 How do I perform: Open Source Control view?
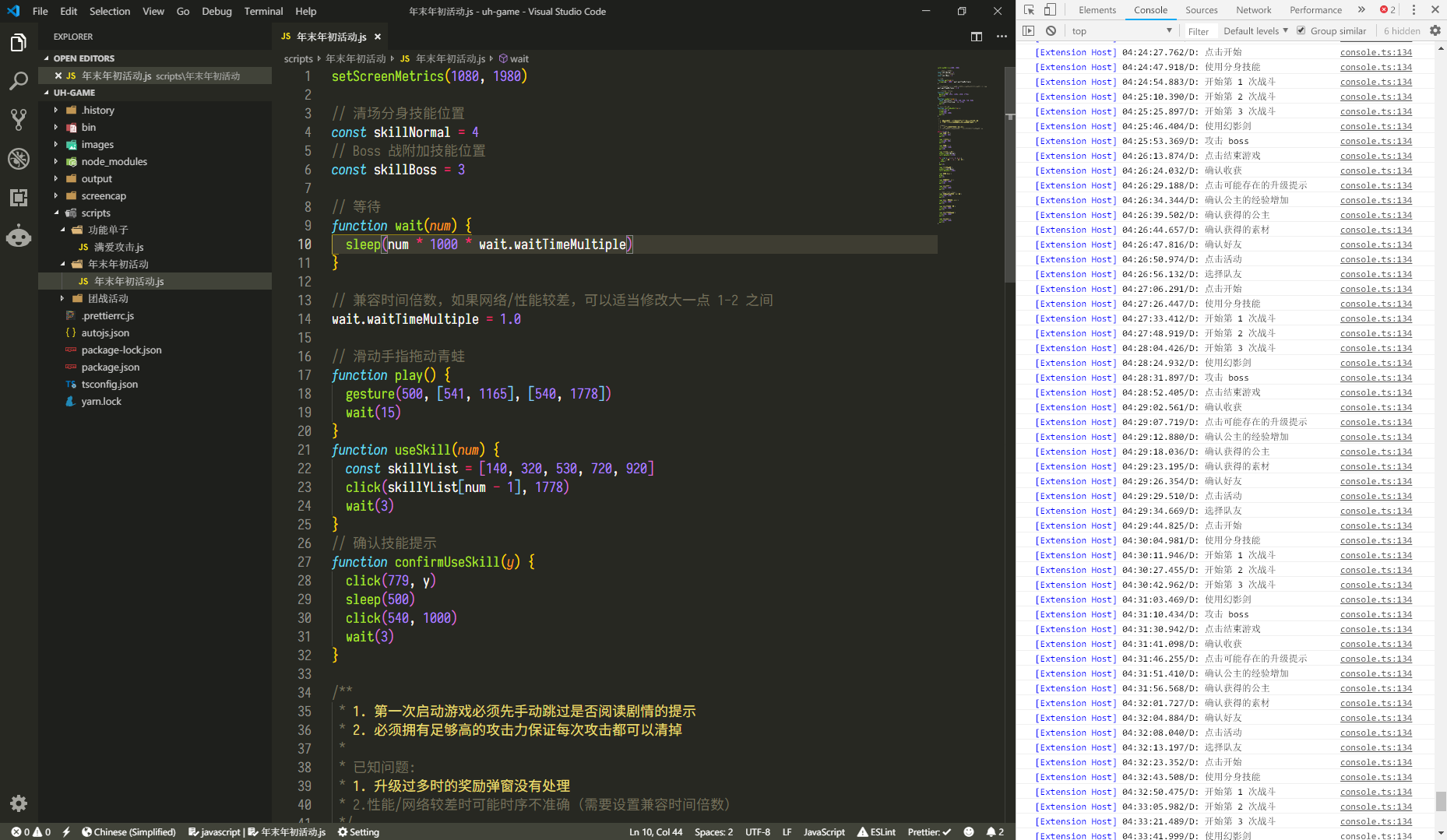pos(19,120)
